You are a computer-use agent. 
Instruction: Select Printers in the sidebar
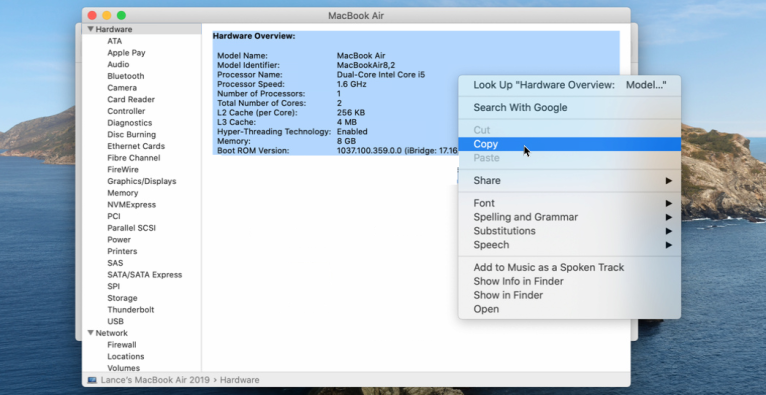pyautogui.click(x=122, y=251)
